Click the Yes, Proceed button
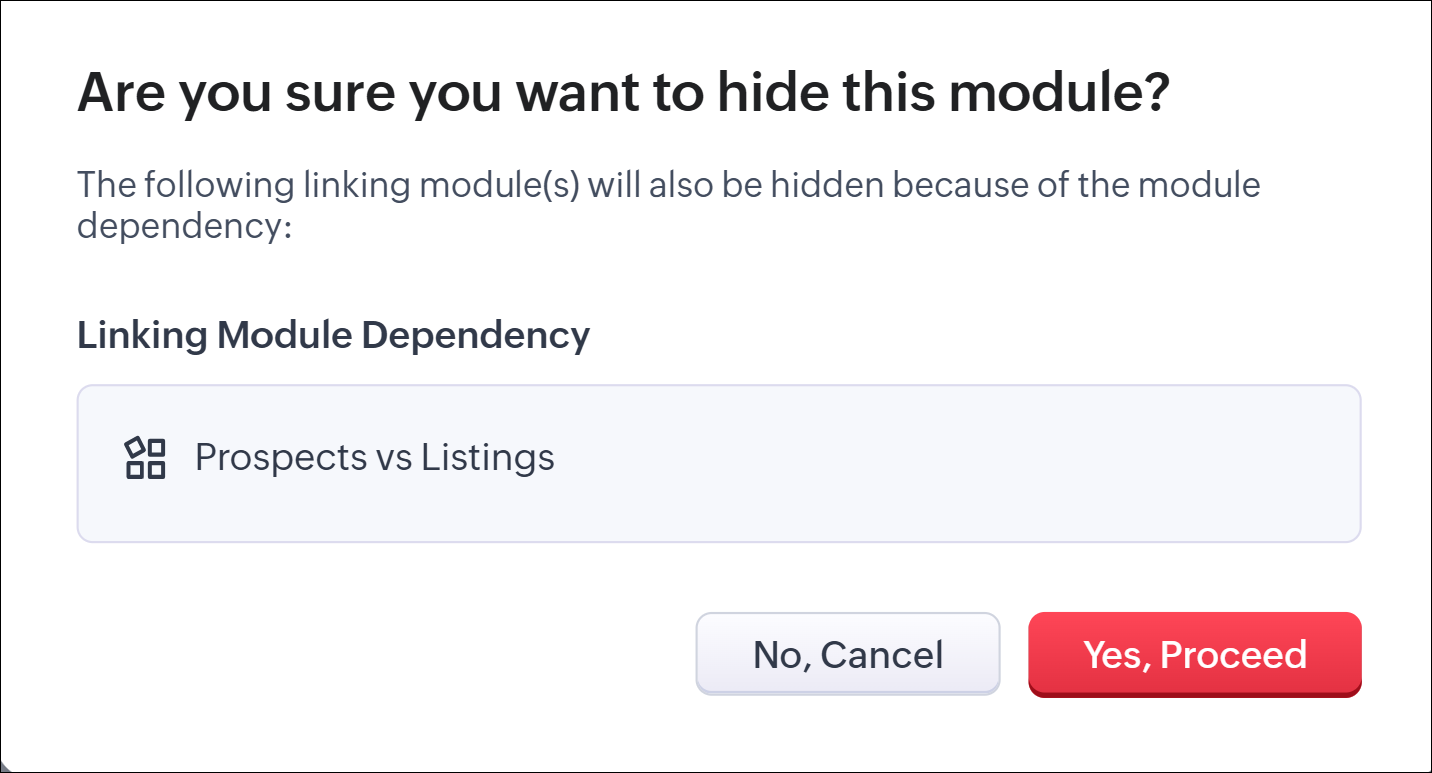Screen dimensions: 1432x773 click(x=1194, y=654)
